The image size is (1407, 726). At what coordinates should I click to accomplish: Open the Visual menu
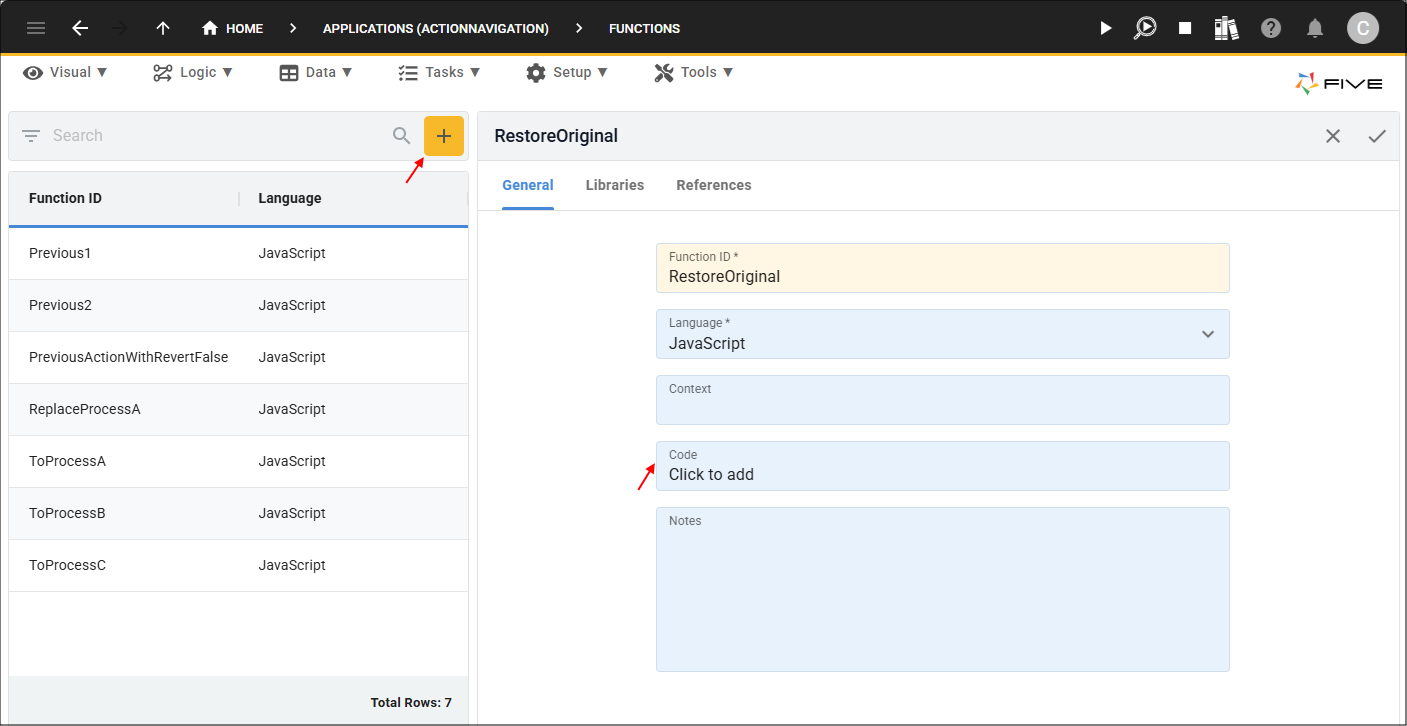coord(66,72)
